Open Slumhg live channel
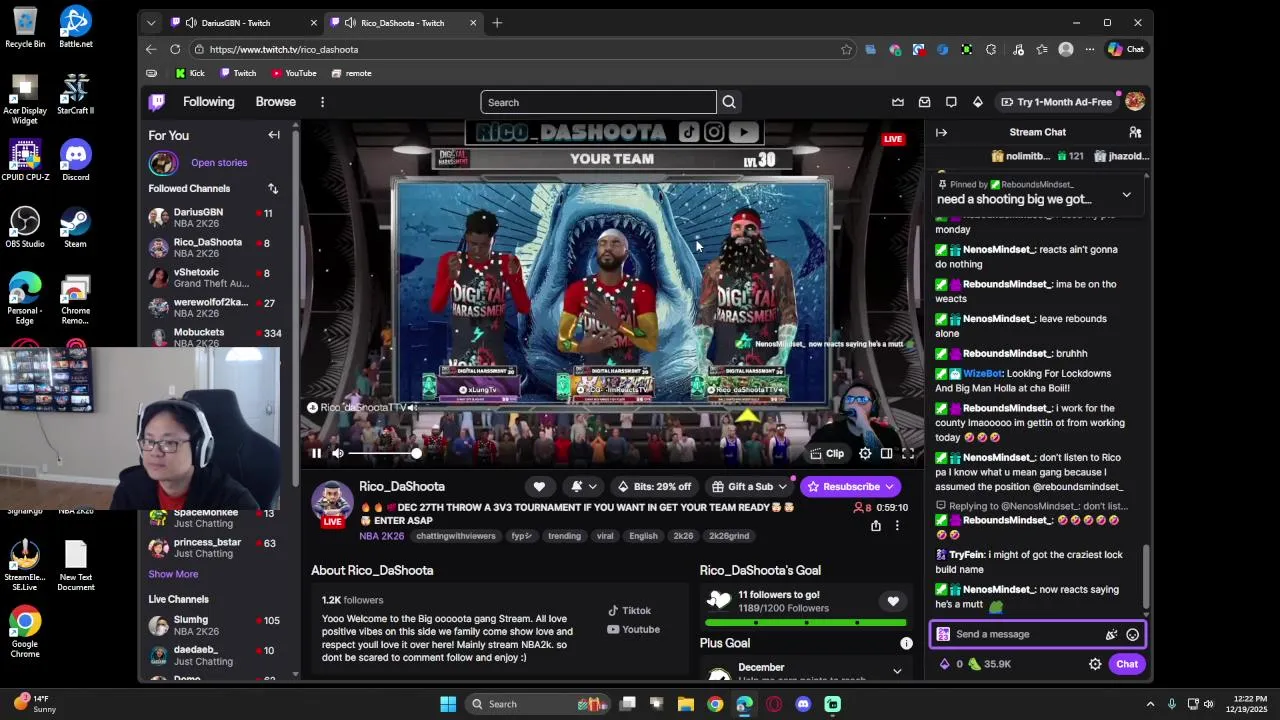 tap(211, 626)
